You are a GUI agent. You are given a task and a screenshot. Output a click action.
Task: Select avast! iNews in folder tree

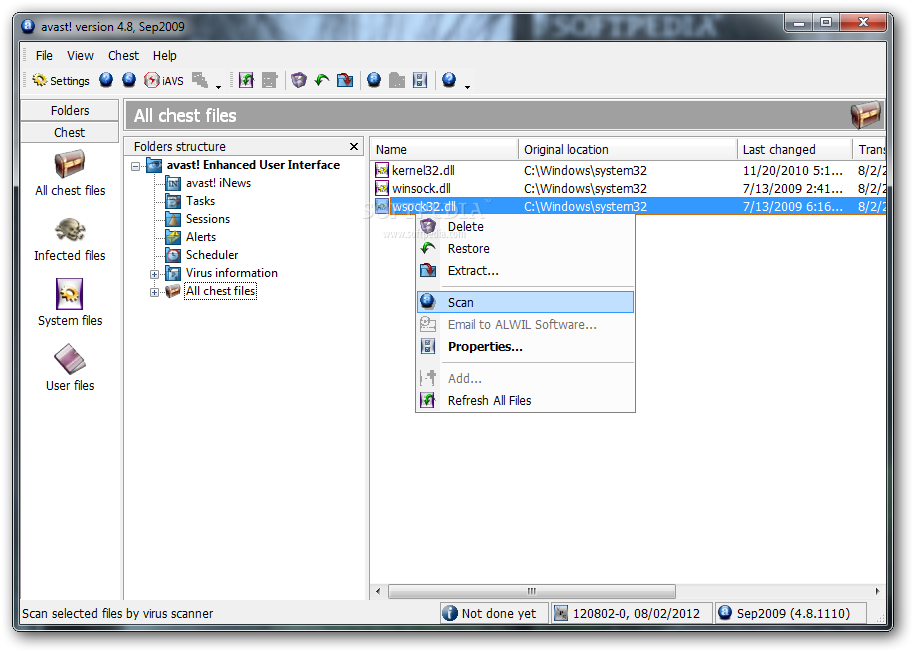click(218, 183)
